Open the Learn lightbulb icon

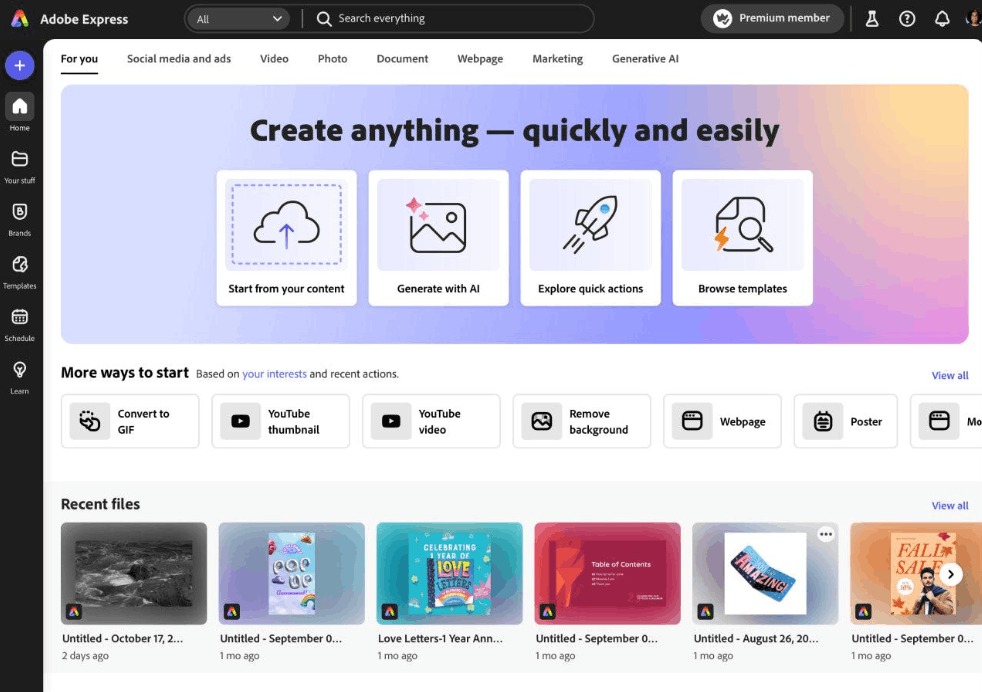pos(19,369)
